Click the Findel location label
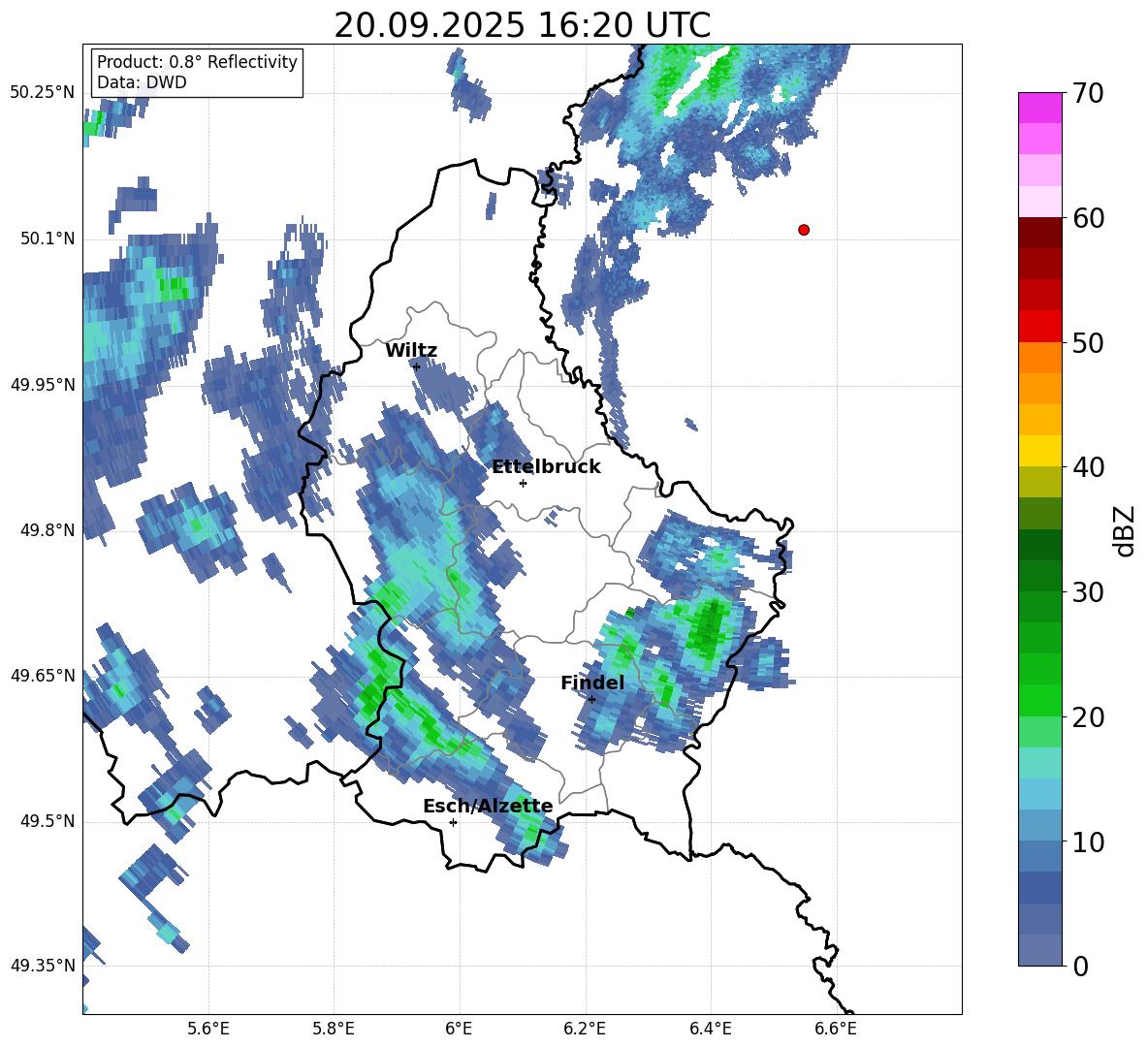This screenshot has height=1048, width=1148. 592,683
